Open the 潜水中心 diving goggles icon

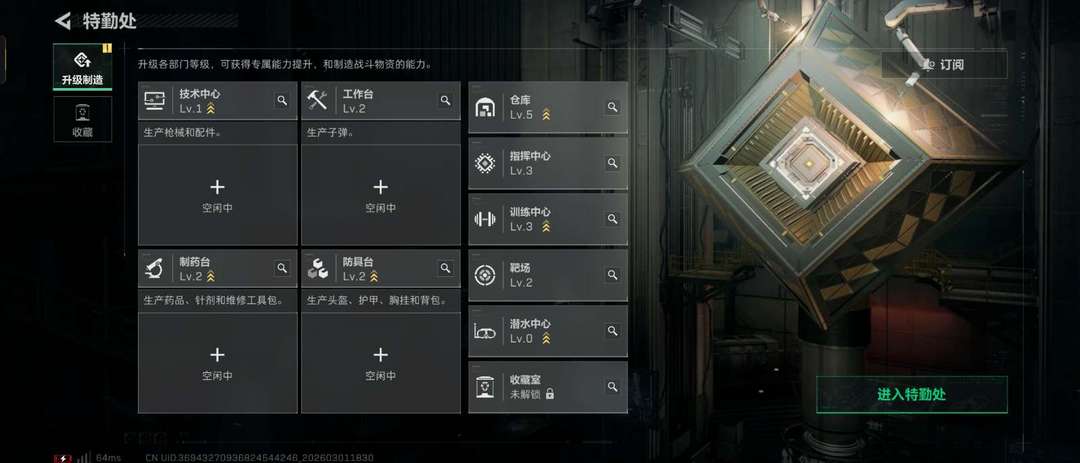tap(485, 331)
